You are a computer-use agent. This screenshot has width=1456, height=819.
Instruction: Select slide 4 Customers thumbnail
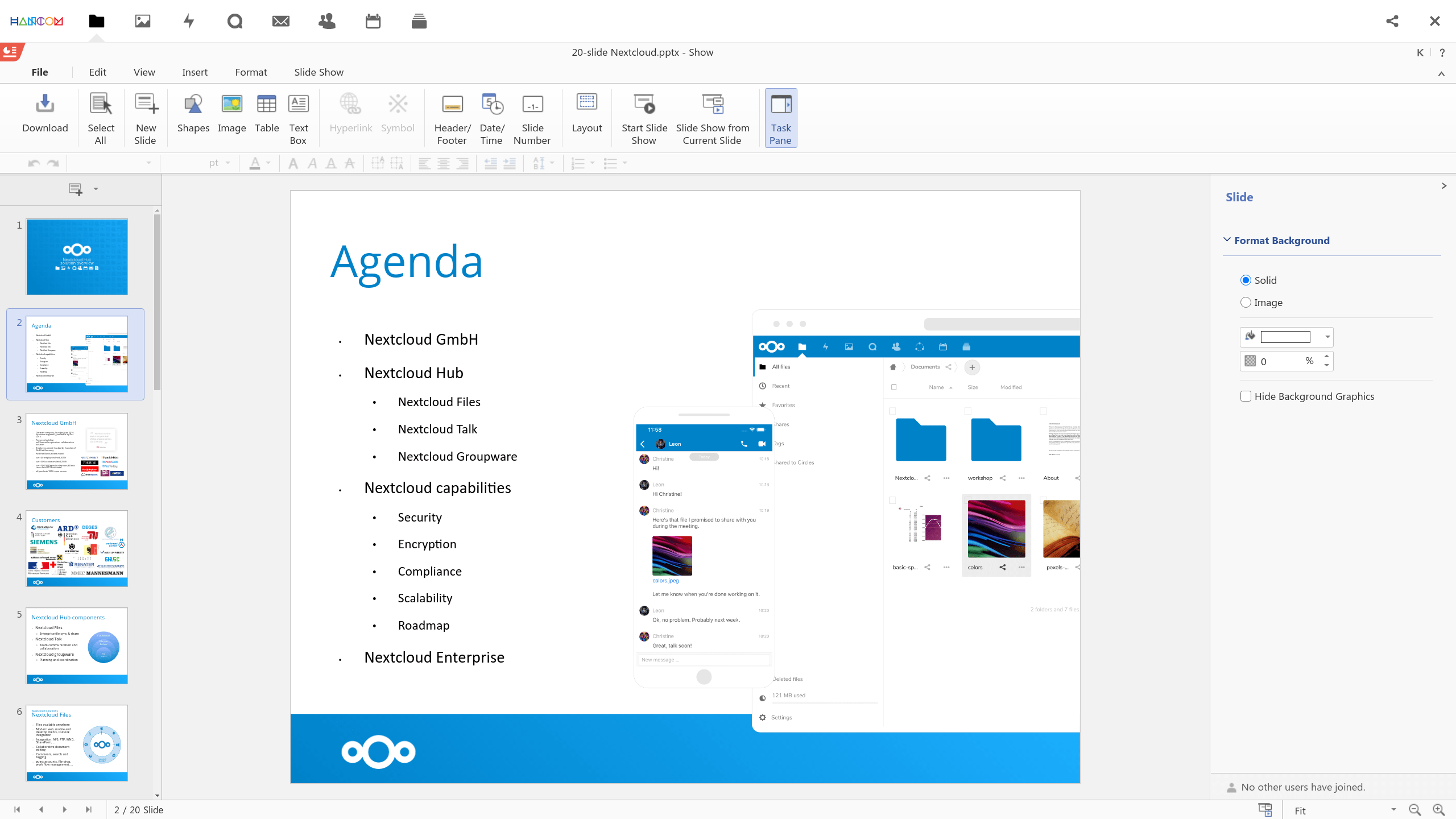(77, 548)
